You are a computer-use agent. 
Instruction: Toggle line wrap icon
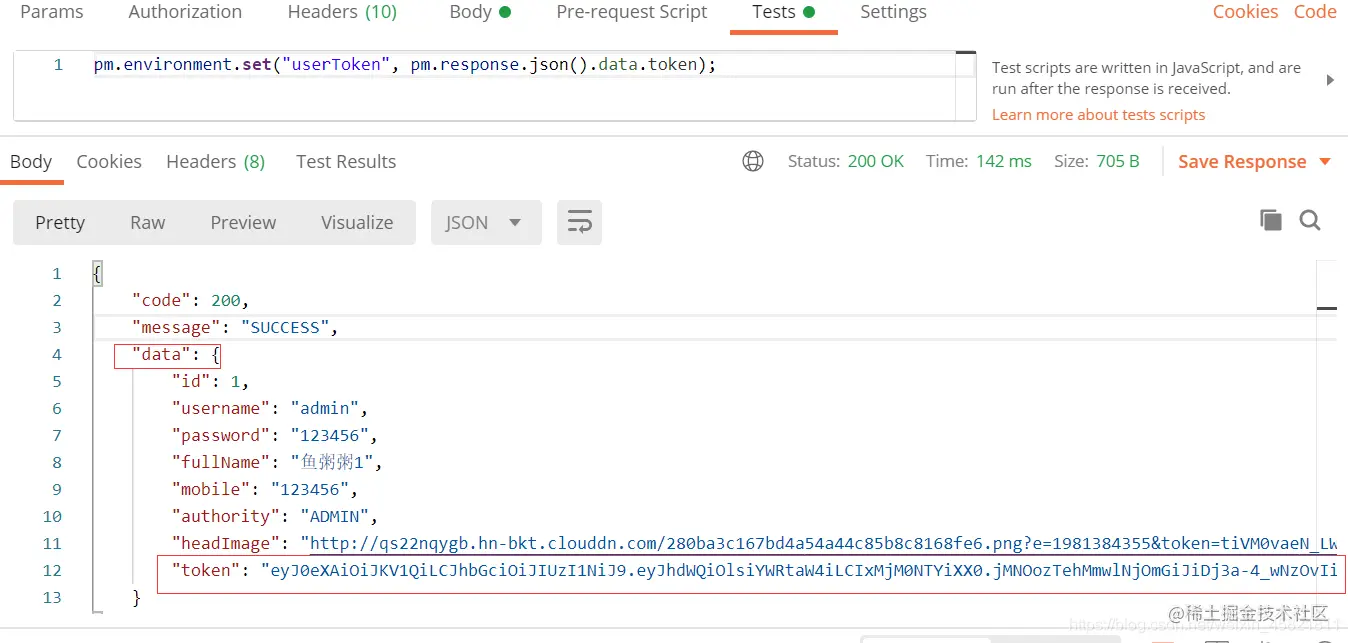[x=580, y=223]
